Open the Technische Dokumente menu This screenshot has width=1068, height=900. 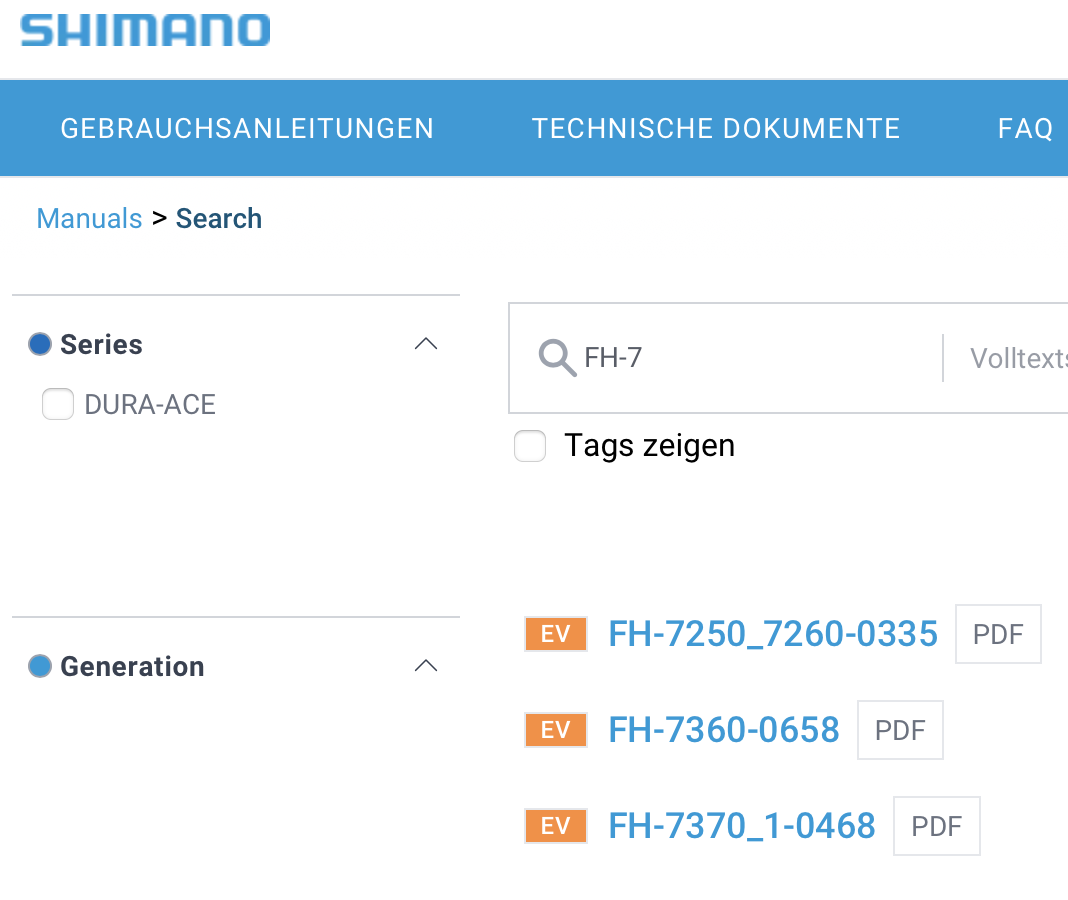[716, 129]
